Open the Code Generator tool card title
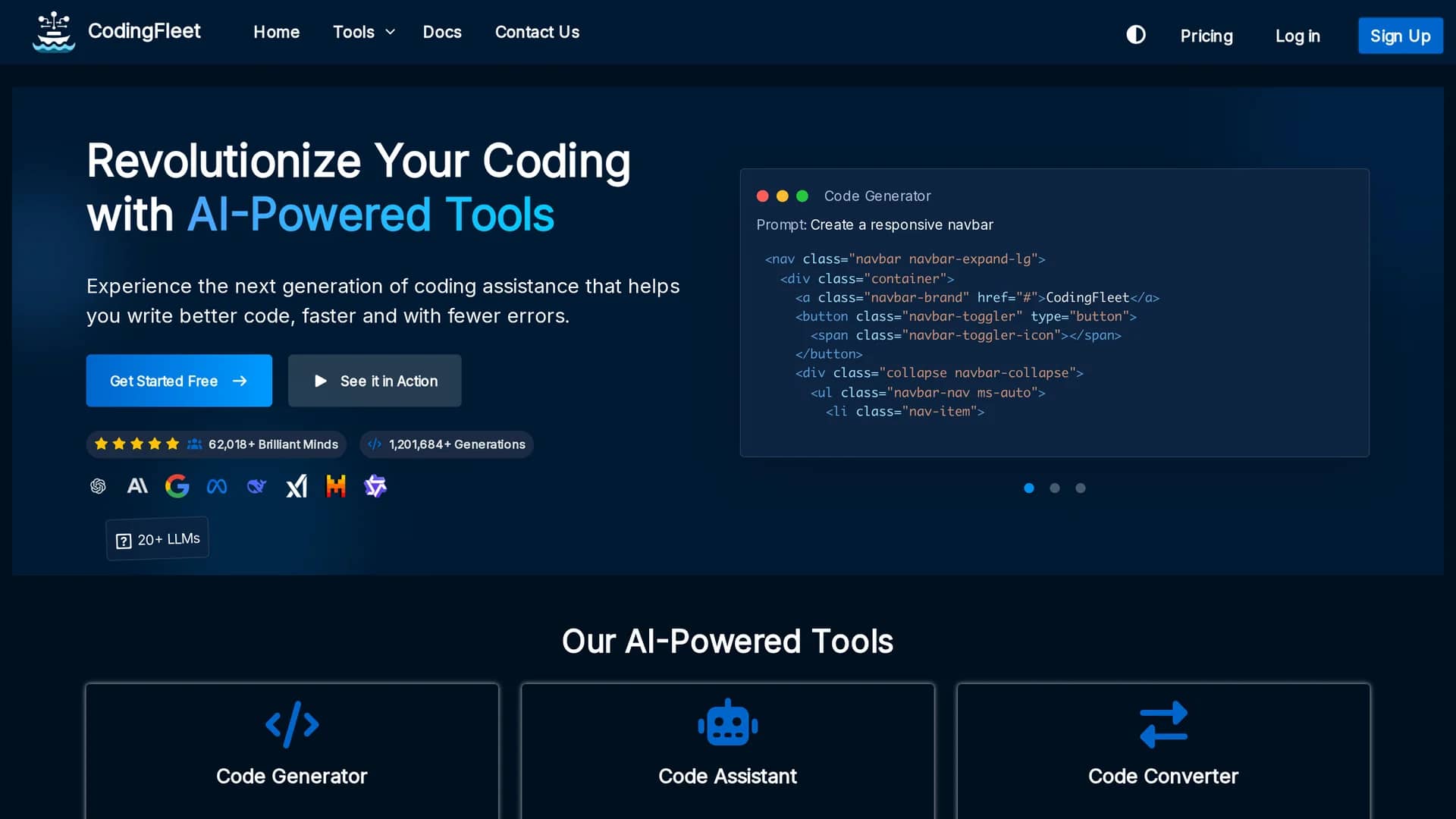The width and height of the screenshot is (1456, 819). (292, 777)
